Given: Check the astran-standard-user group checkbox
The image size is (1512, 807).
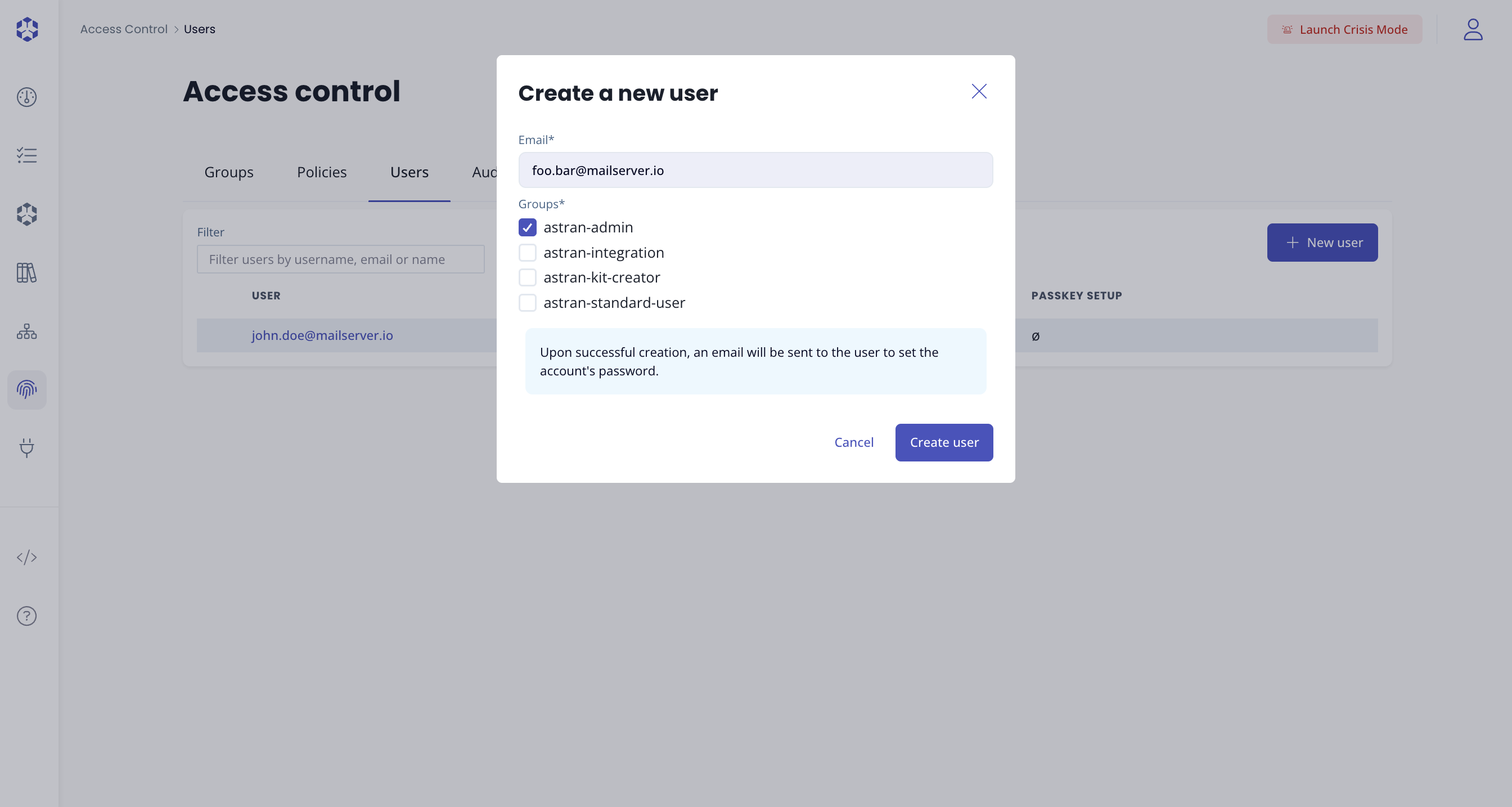Looking at the screenshot, I should pyautogui.click(x=526, y=302).
